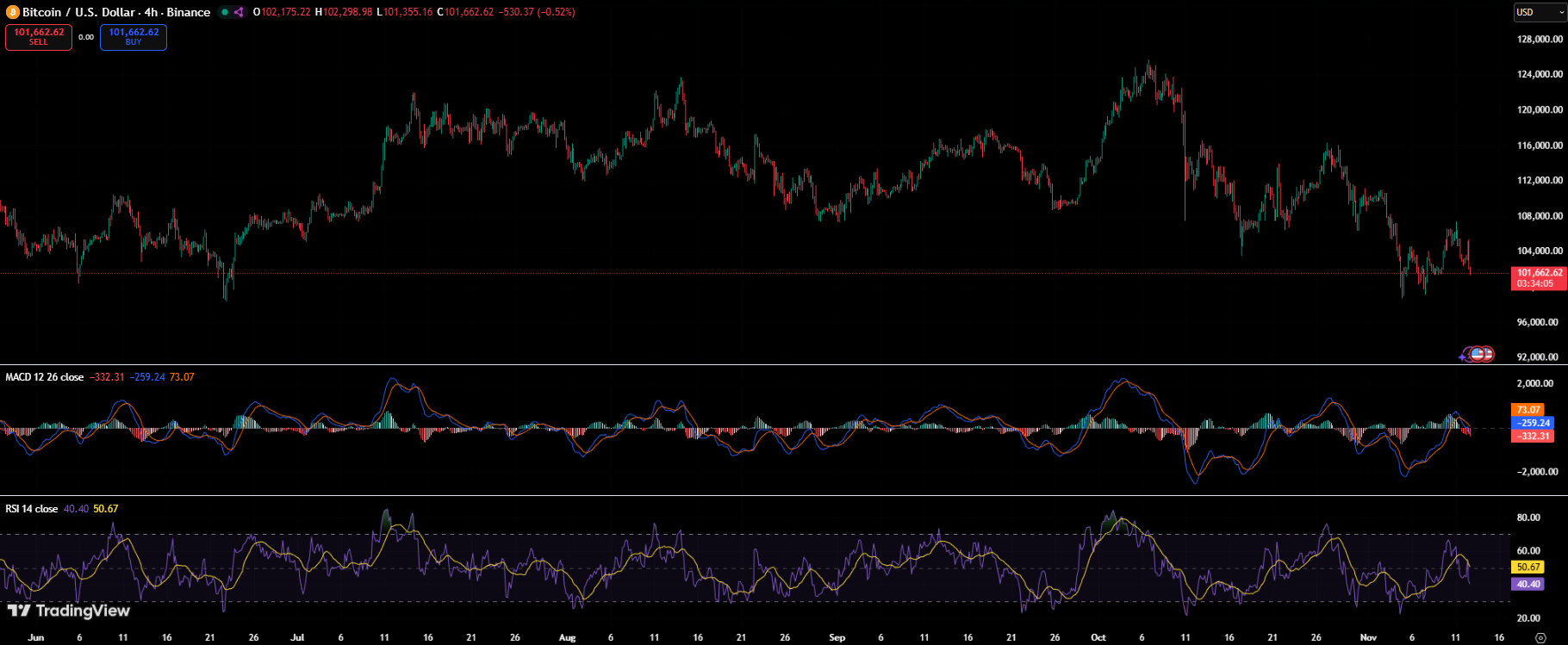Click the orange Bitcoin symbol logo
1568x645 pixels.
click(12, 12)
